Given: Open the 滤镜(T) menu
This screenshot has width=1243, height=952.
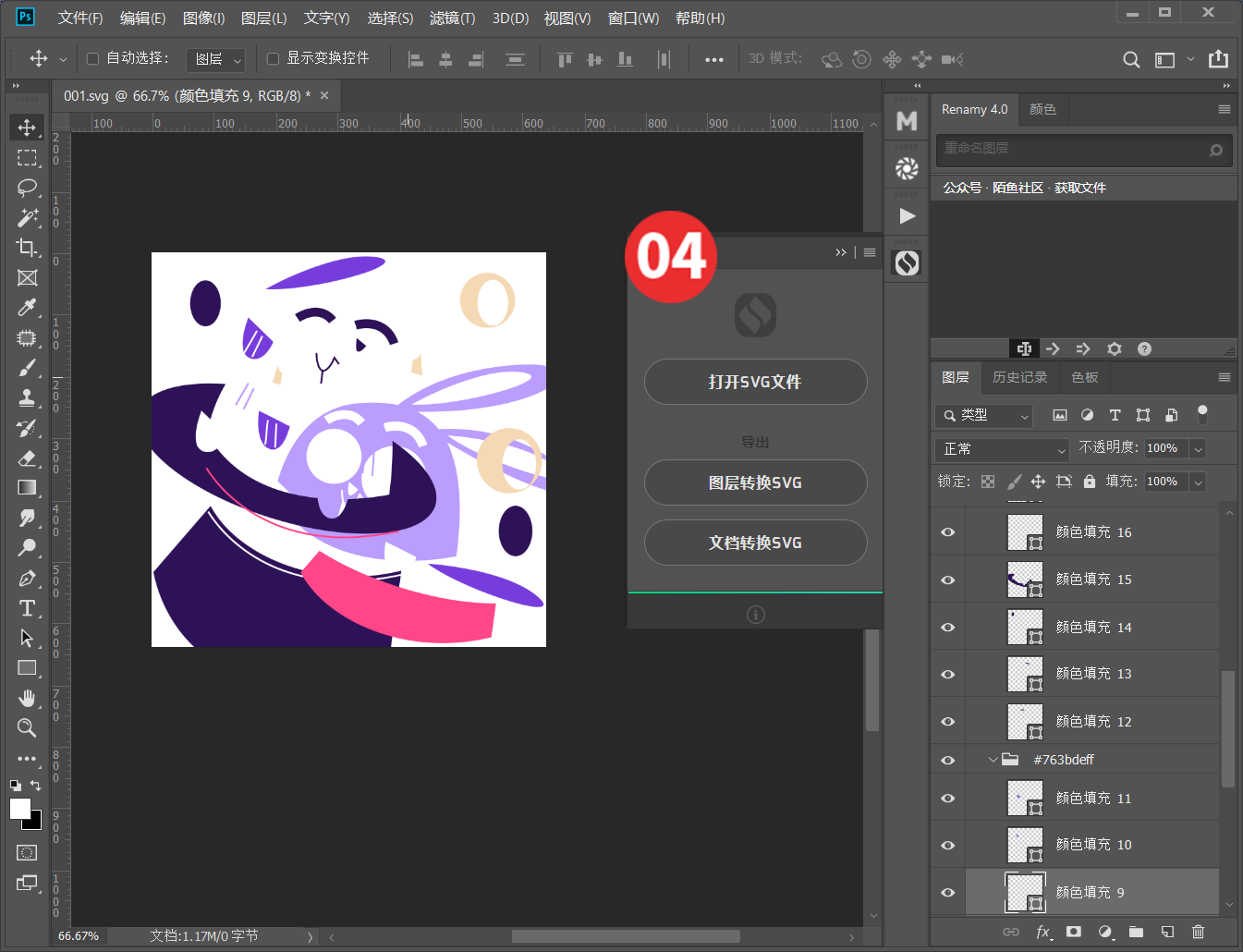Looking at the screenshot, I should coord(453,18).
